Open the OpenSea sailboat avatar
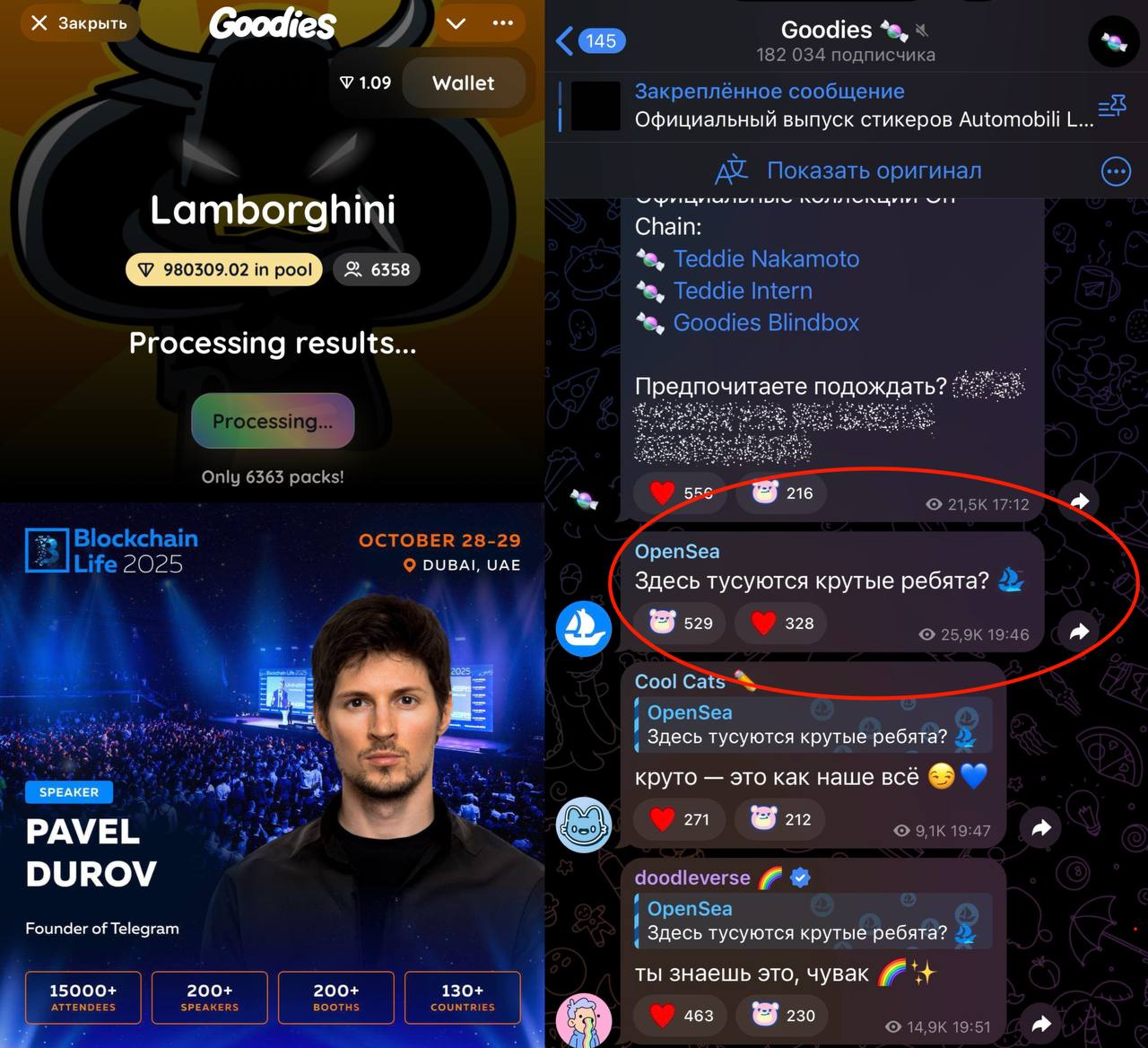 tap(584, 628)
